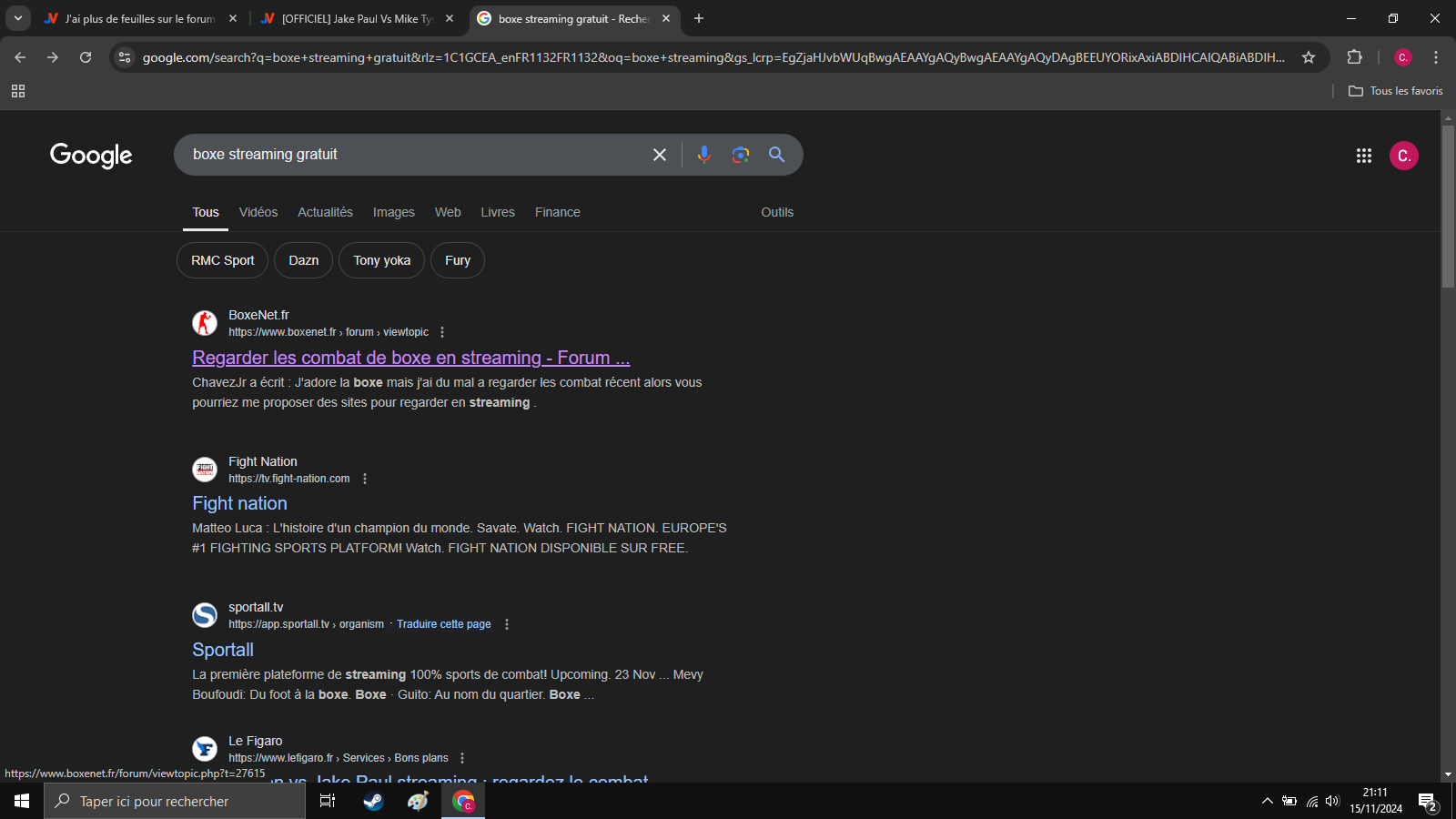Viewport: 1456px width, 819px height.
Task: Open the Extensions puzzle icon
Action: click(x=1354, y=57)
